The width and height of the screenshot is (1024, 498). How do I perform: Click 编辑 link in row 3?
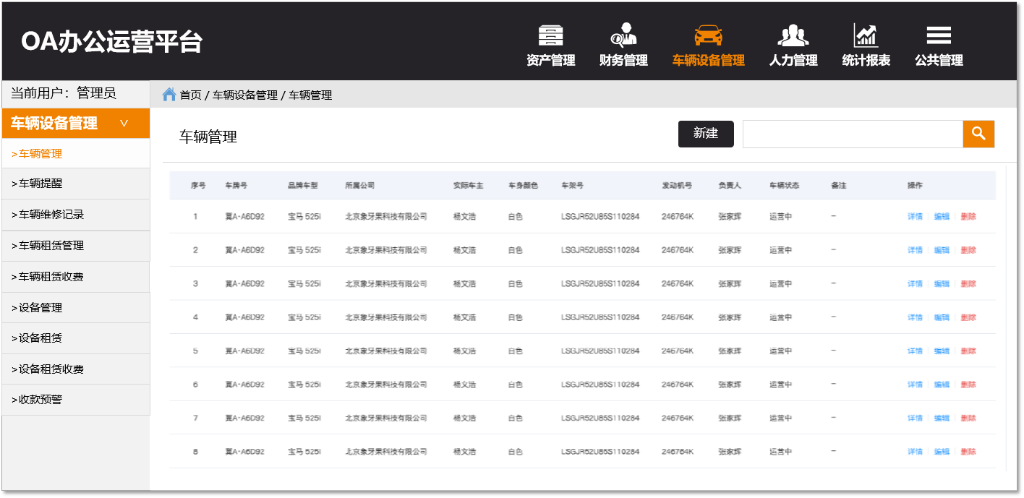tap(941, 284)
